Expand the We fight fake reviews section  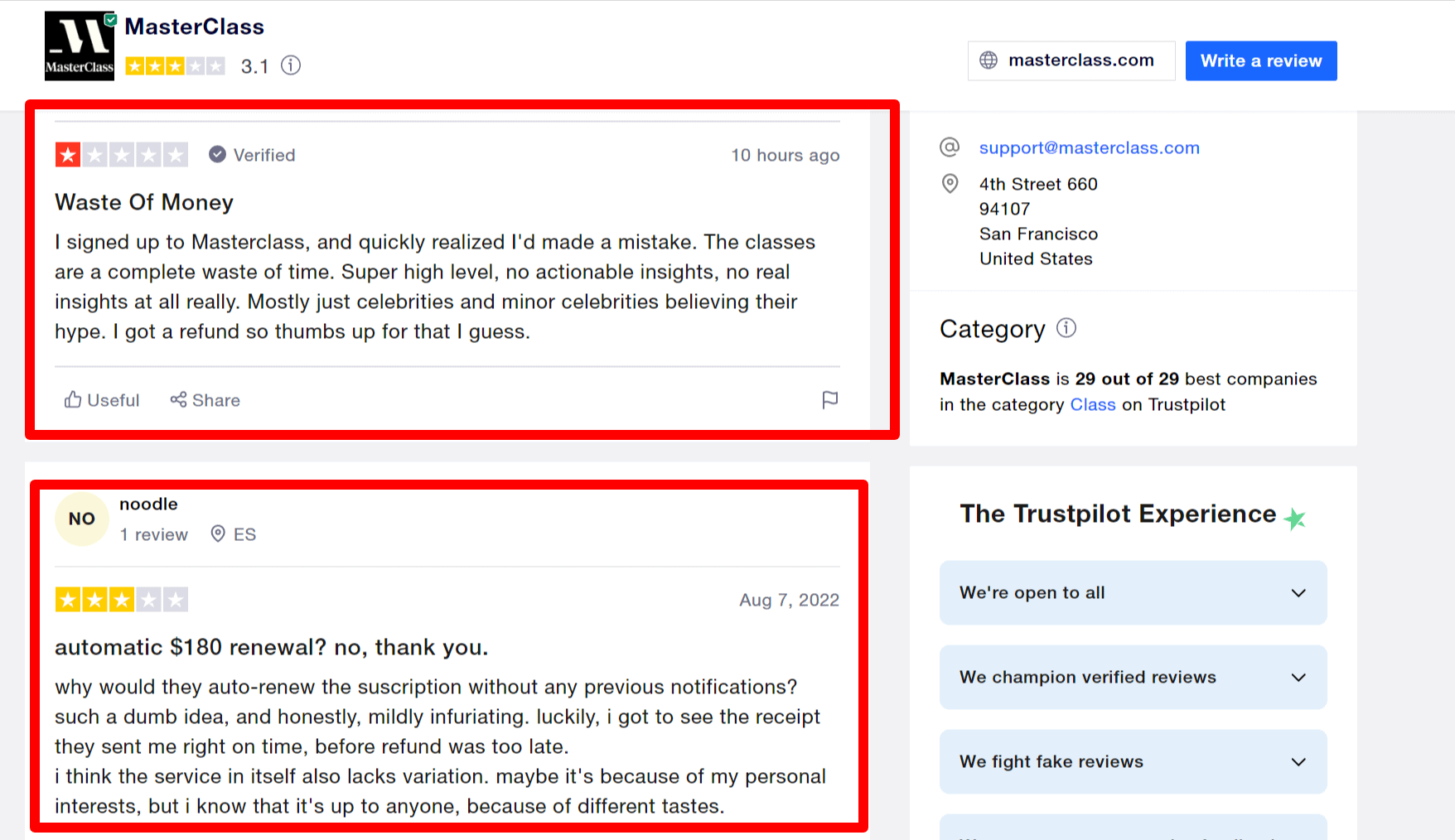(x=1133, y=761)
